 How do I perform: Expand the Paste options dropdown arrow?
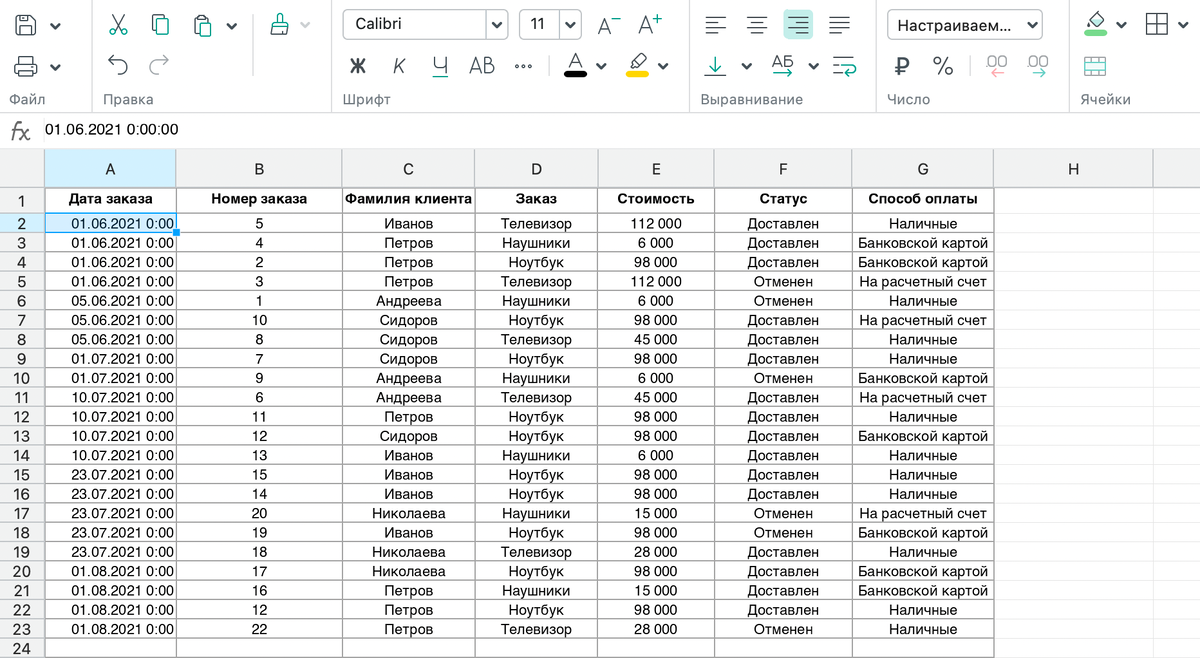(x=231, y=26)
